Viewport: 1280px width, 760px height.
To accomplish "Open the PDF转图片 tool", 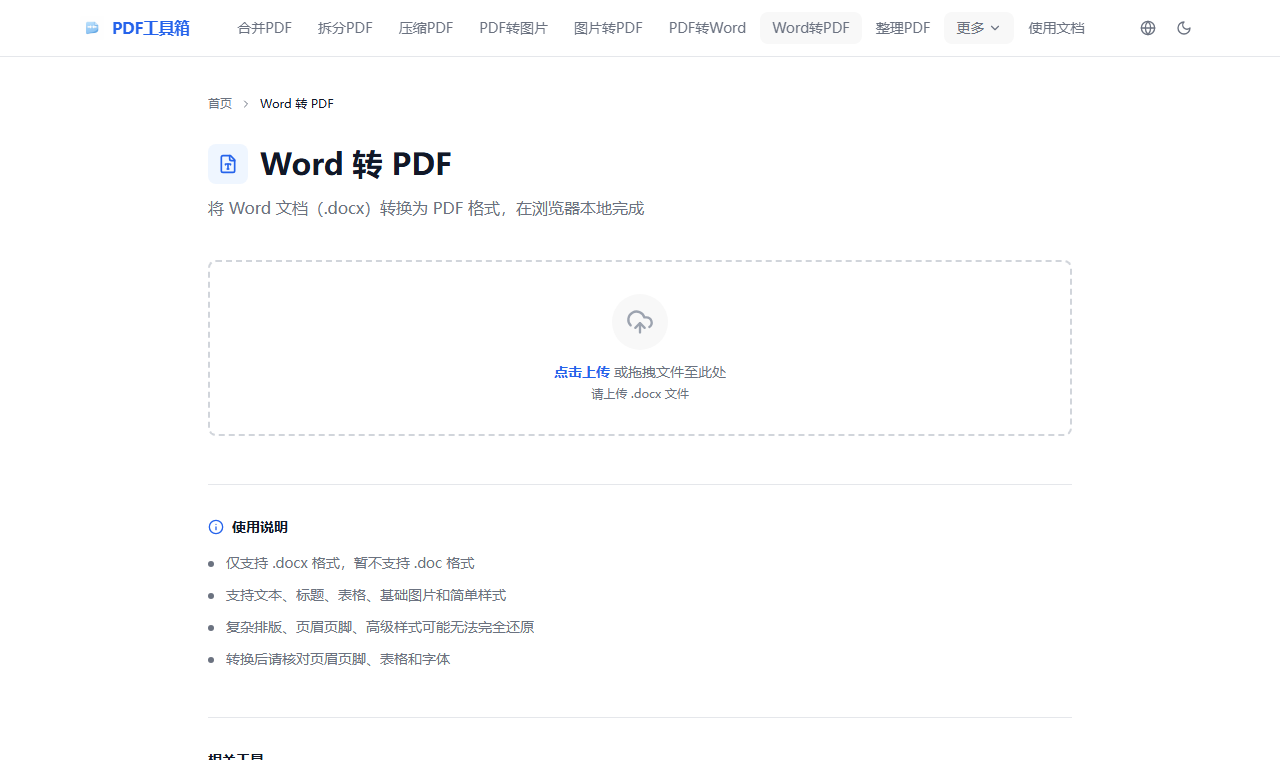I will tap(514, 28).
